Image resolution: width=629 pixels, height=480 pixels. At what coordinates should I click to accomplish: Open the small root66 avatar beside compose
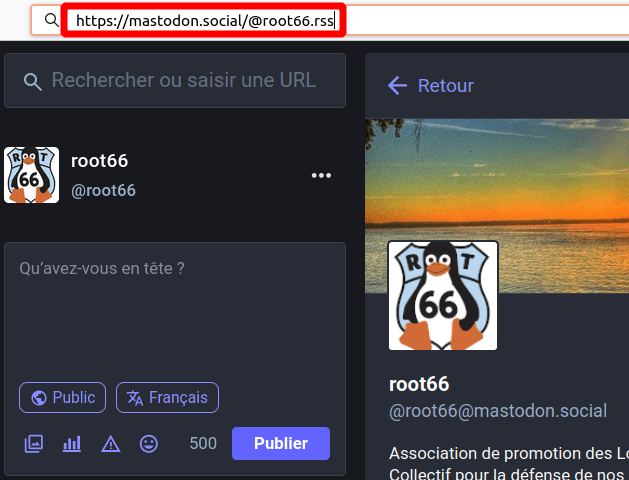pos(32,175)
